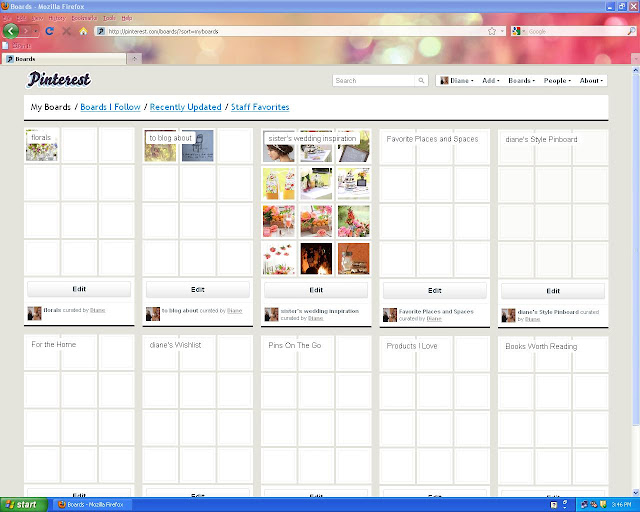Click Edit under diane's Style Pinboard
The width and height of the screenshot is (640, 512).
tap(553, 291)
